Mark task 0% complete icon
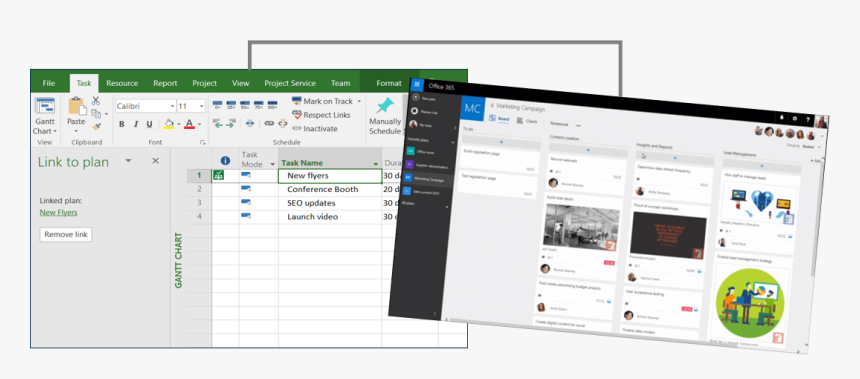 tap(217, 105)
